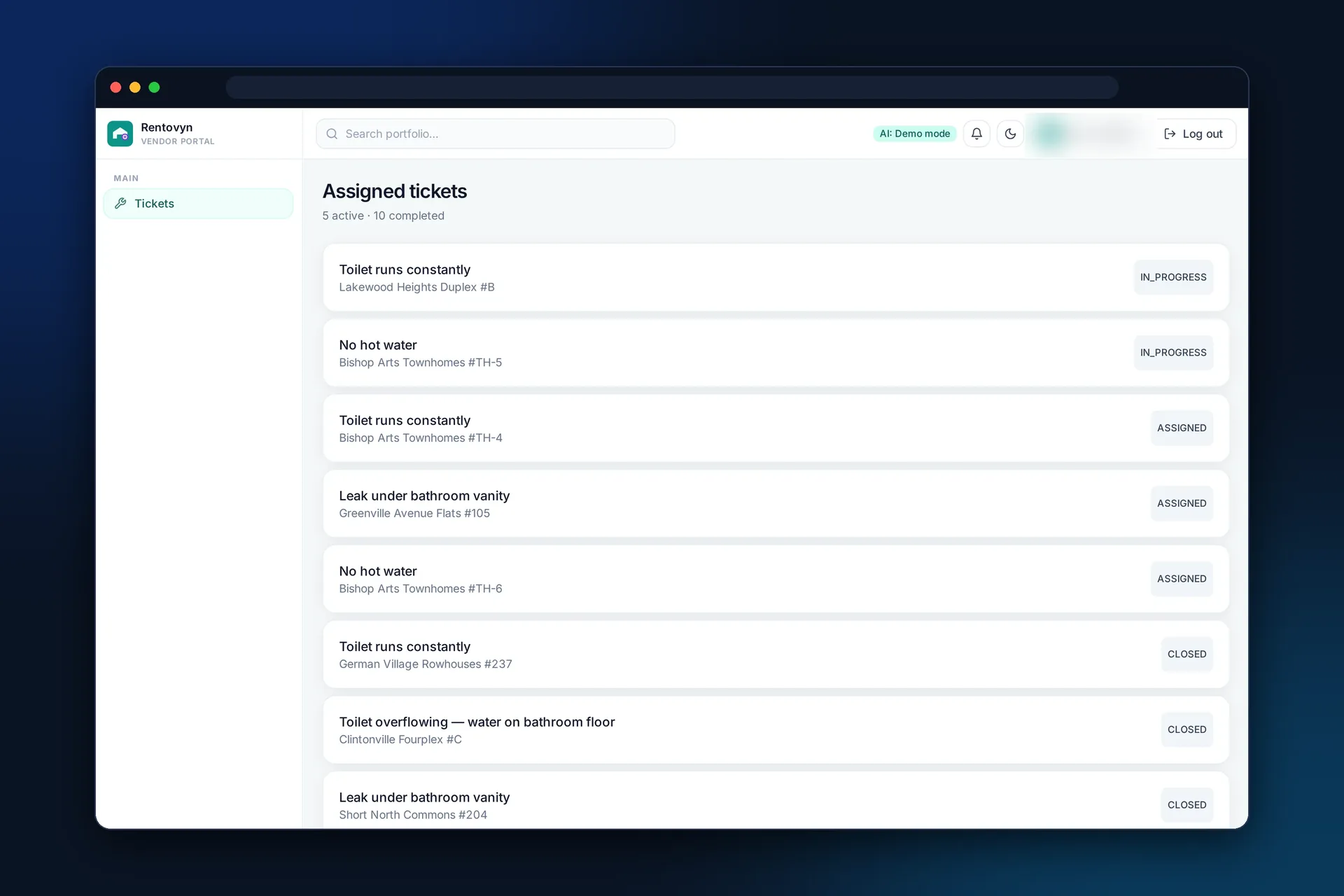The image size is (1344, 896).
Task: Toggle dark mode moon icon
Action: [1010, 134]
